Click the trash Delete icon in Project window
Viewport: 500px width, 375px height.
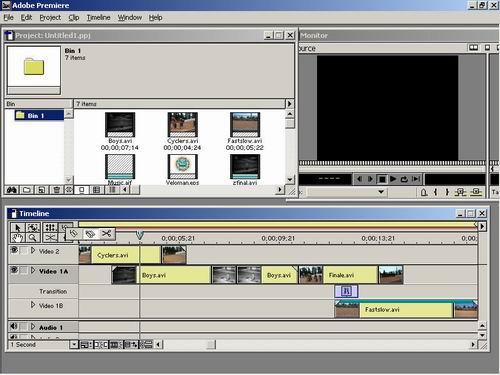[x=56, y=190]
